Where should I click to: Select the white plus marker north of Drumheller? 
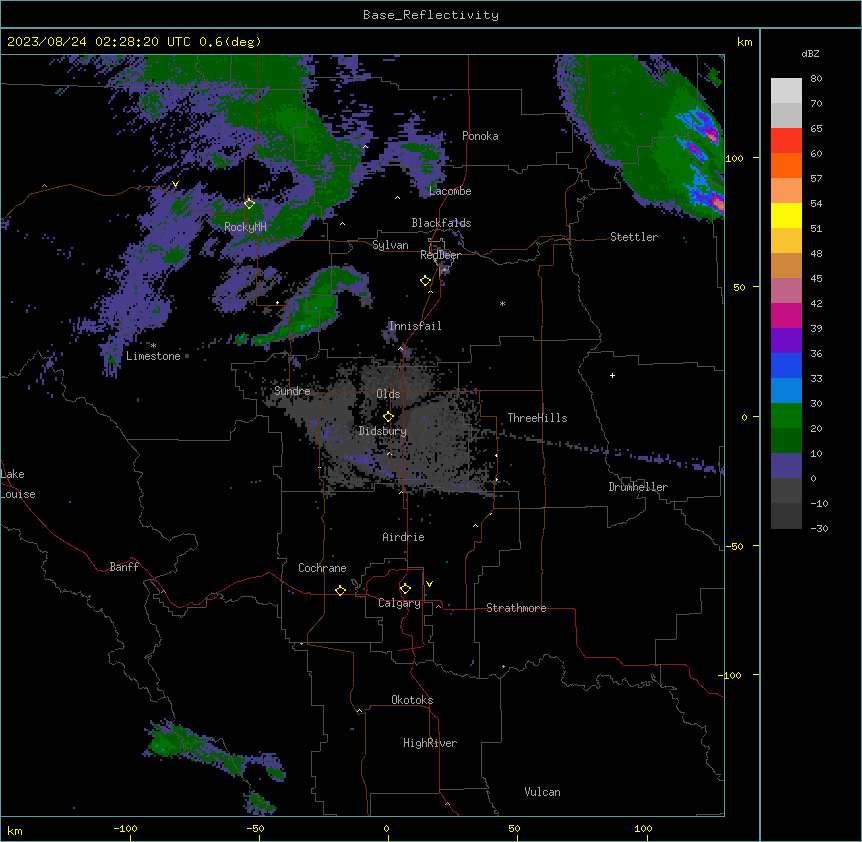[x=612, y=375]
